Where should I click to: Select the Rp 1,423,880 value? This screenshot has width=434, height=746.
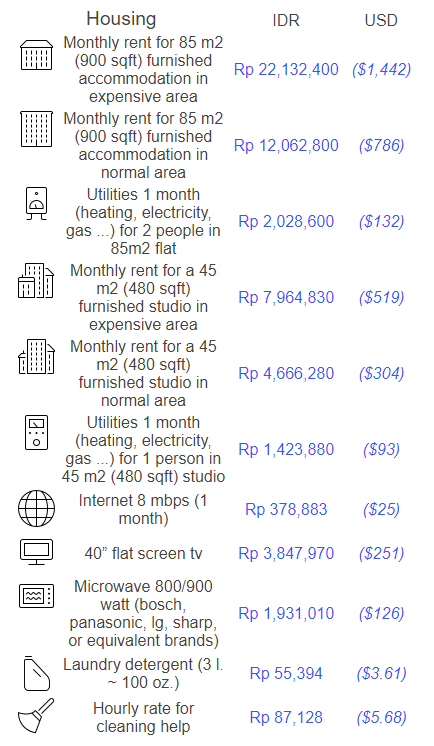(286, 449)
